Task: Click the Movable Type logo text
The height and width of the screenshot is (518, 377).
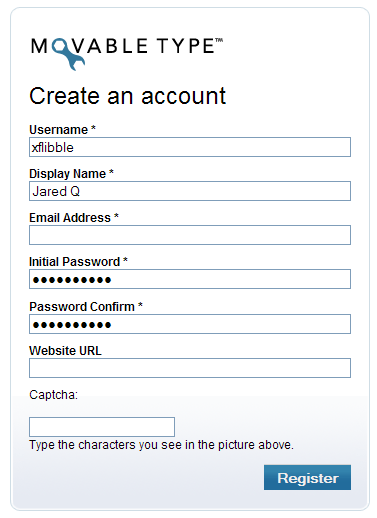Action: [x=127, y=46]
